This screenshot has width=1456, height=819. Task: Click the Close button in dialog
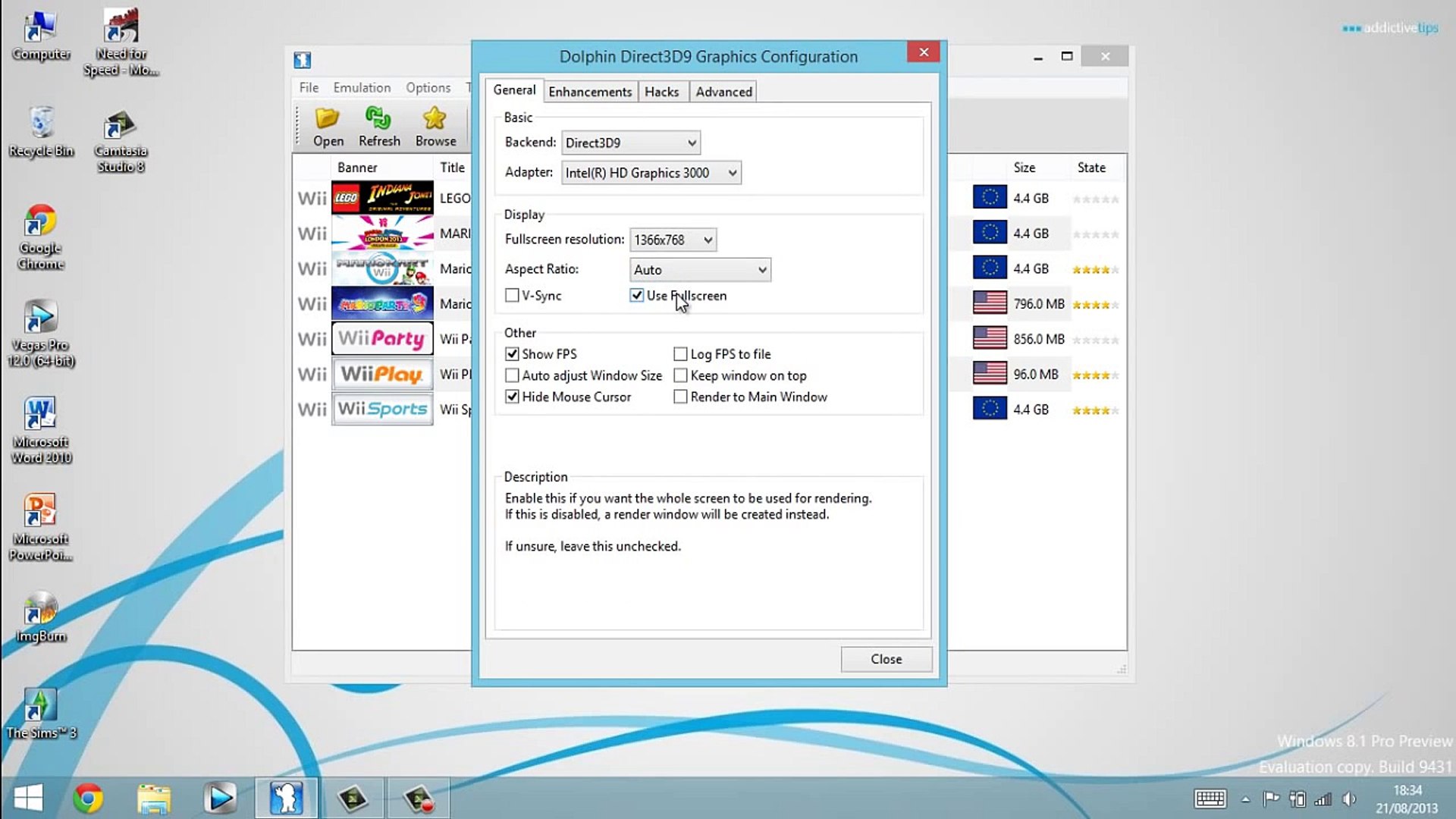coord(886,659)
